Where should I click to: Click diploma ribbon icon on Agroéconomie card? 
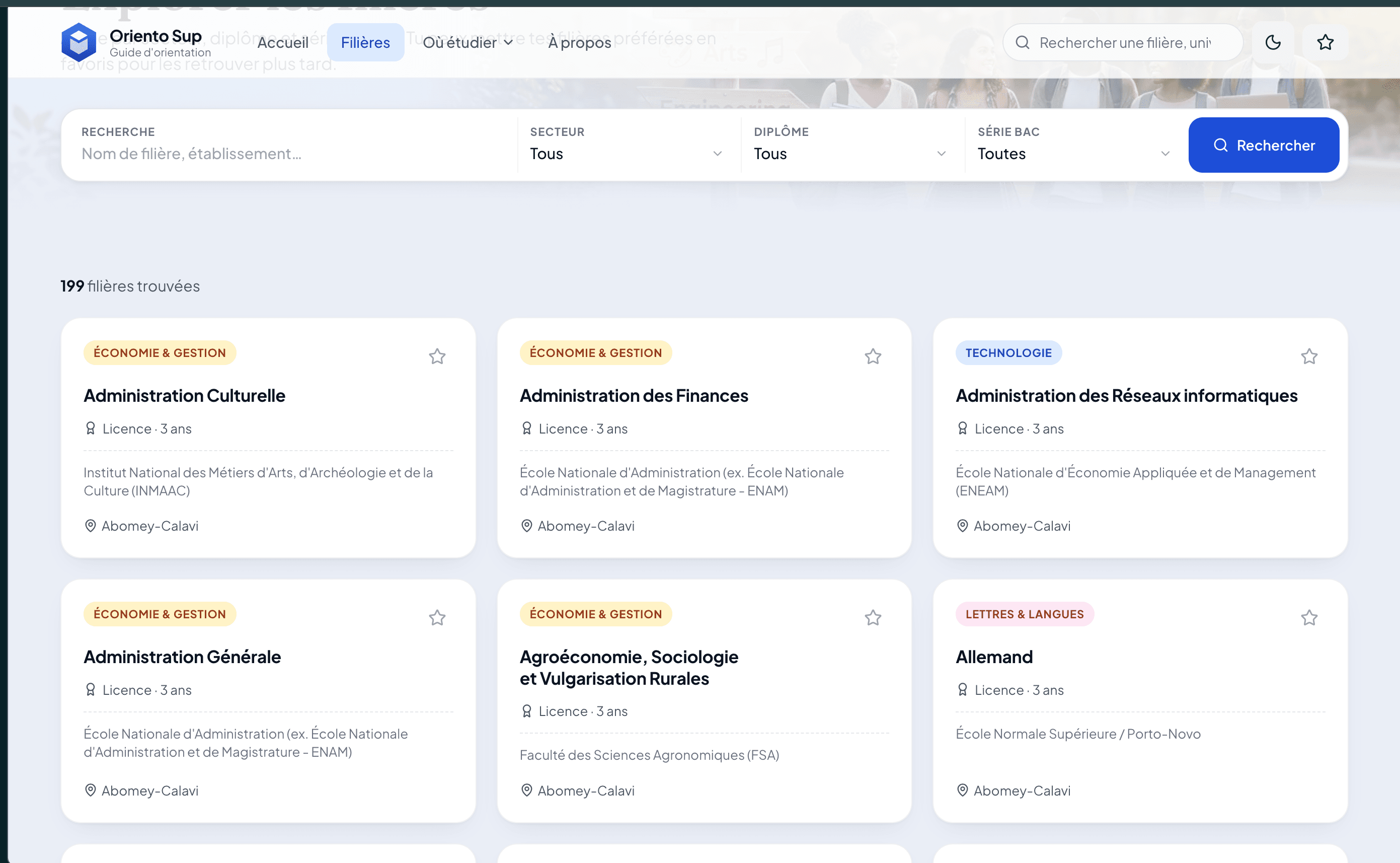(526, 710)
